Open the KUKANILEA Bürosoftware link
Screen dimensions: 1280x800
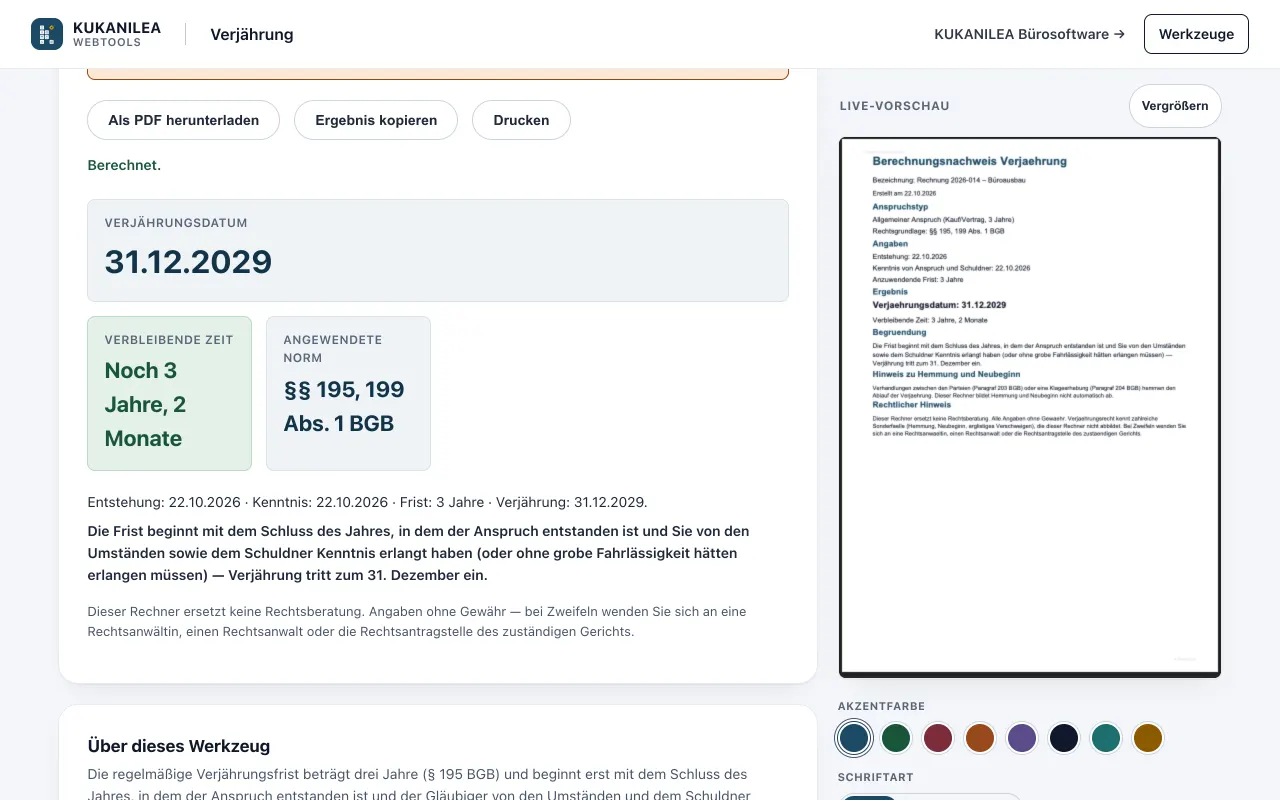click(x=1029, y=34)
